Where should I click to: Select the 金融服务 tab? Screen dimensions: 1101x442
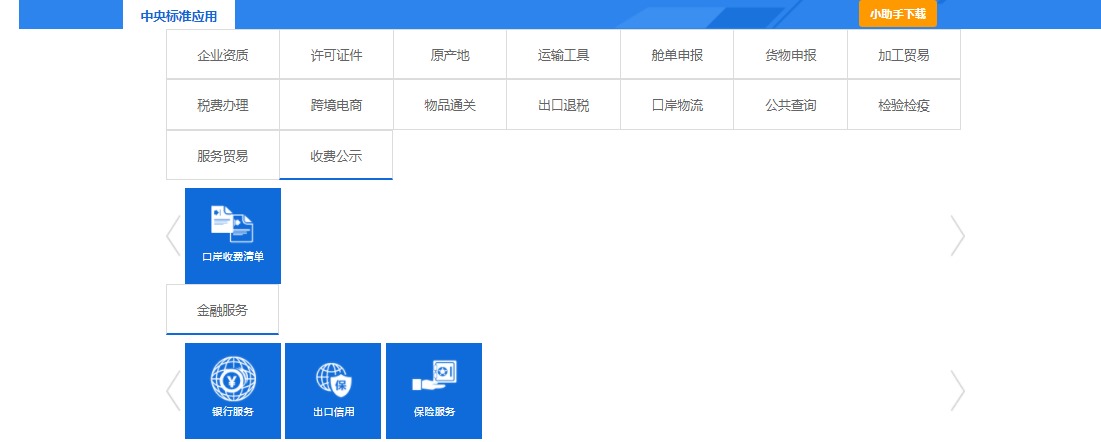[x=222, y=310]
